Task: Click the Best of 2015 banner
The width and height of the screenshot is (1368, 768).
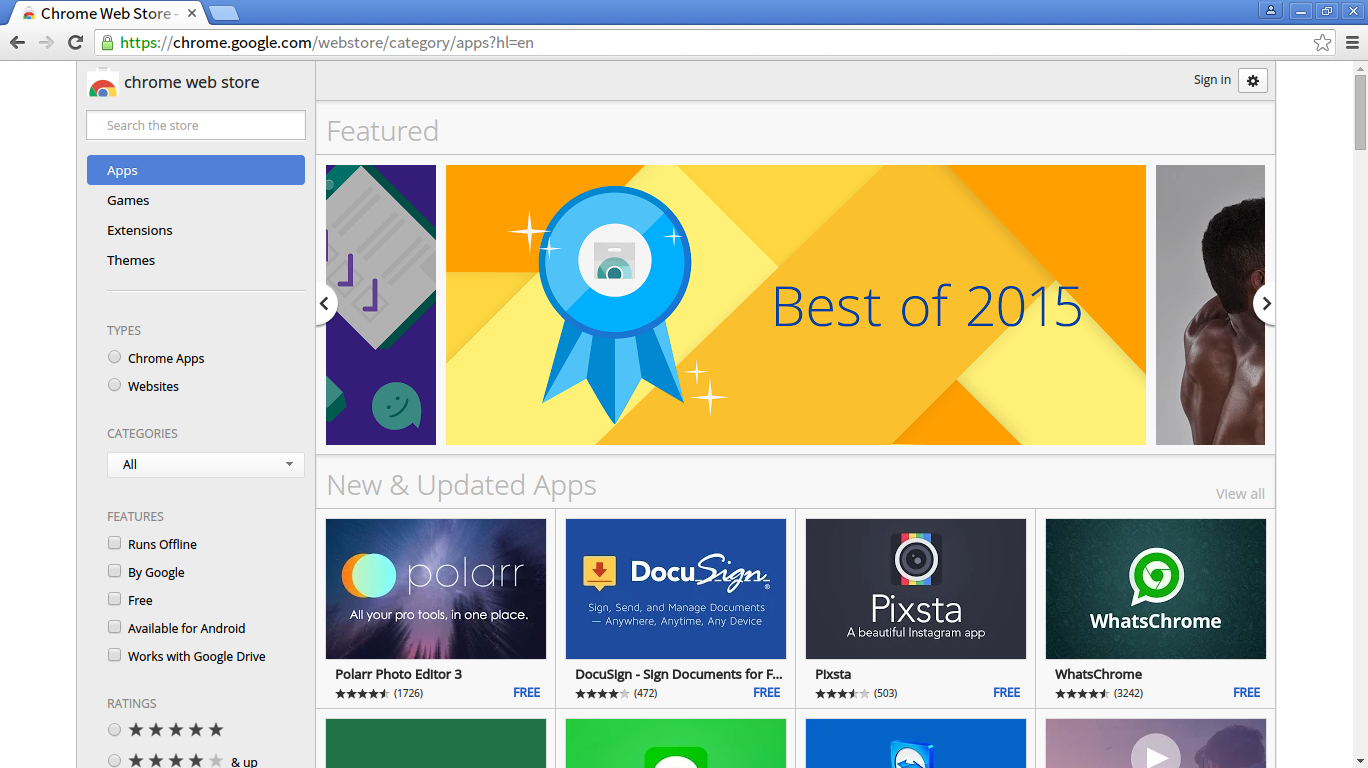Action: point(796,304)
